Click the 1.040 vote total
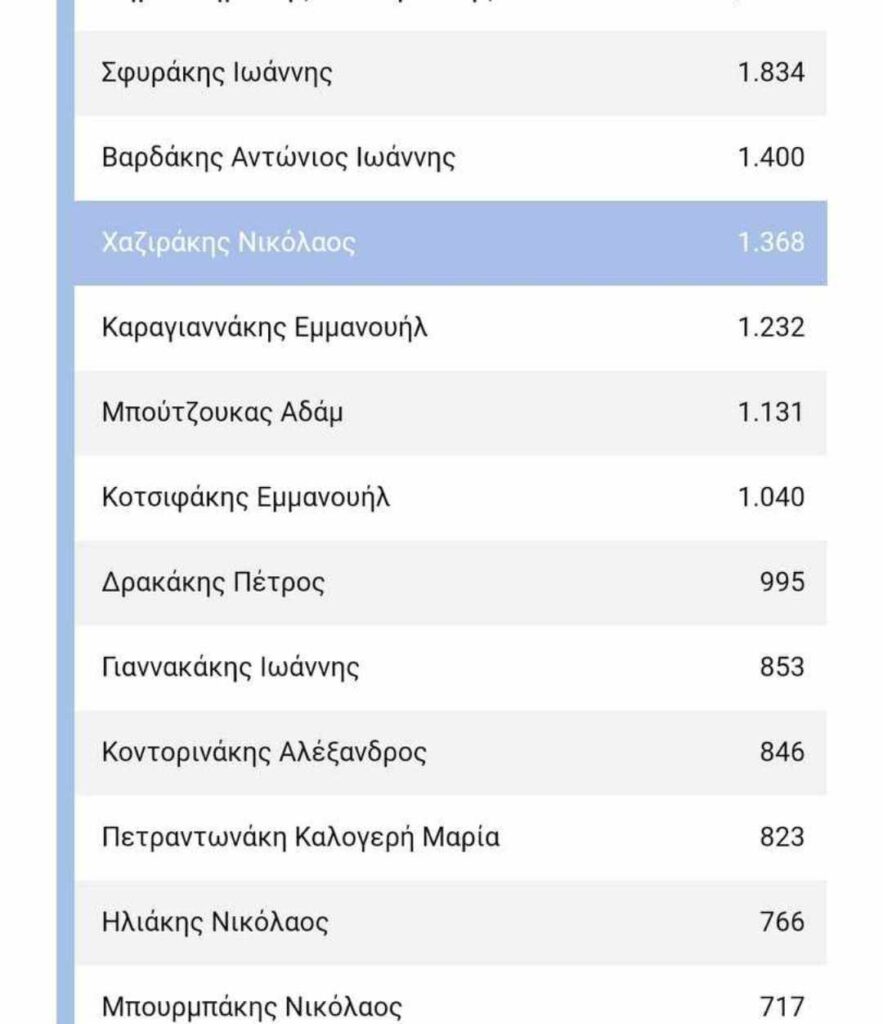Image resolution: width=883 pixels, height=1024 pixels. [770, 498]
